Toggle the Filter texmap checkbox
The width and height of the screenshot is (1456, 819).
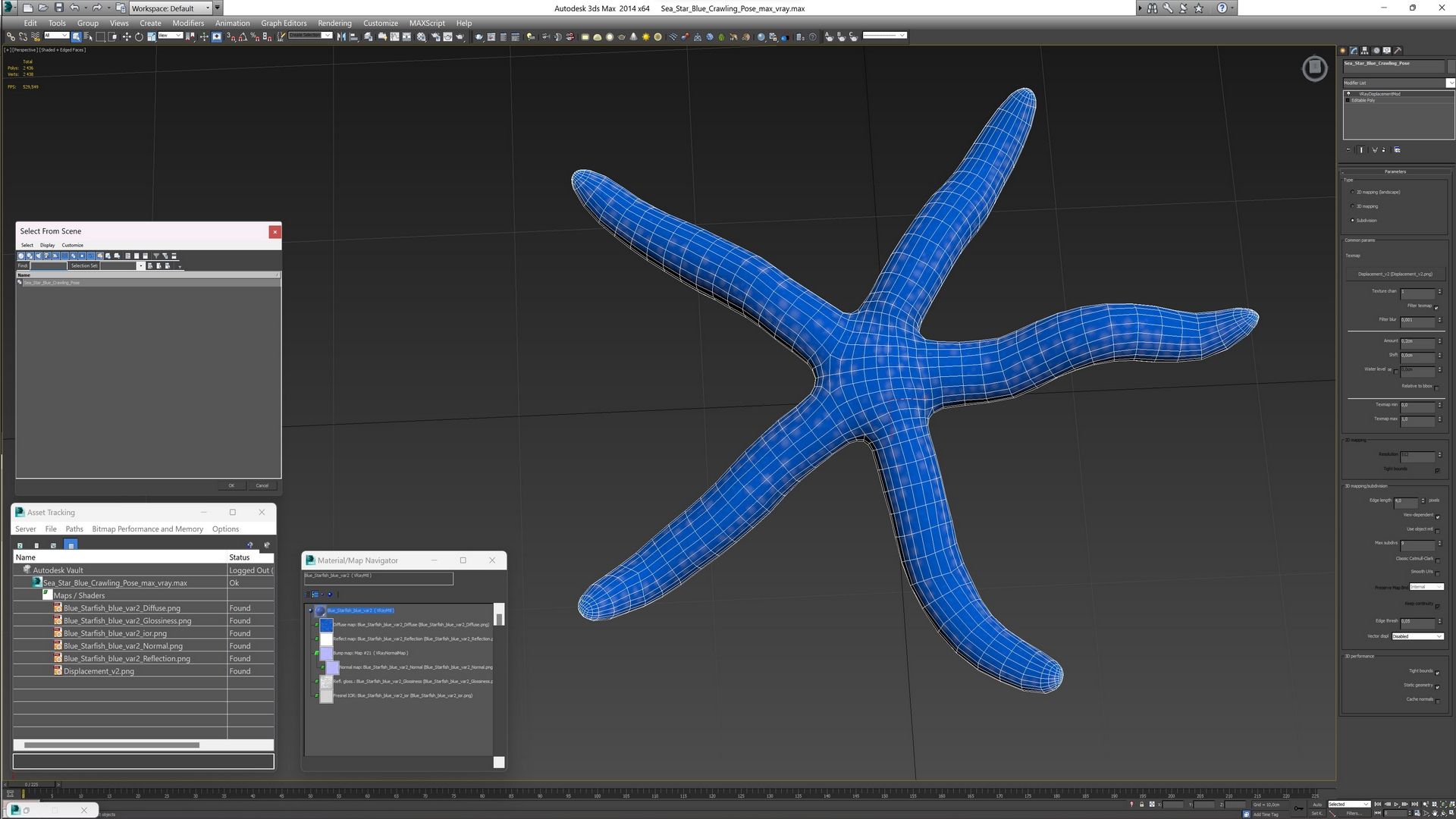click(x=1436, y=307)
